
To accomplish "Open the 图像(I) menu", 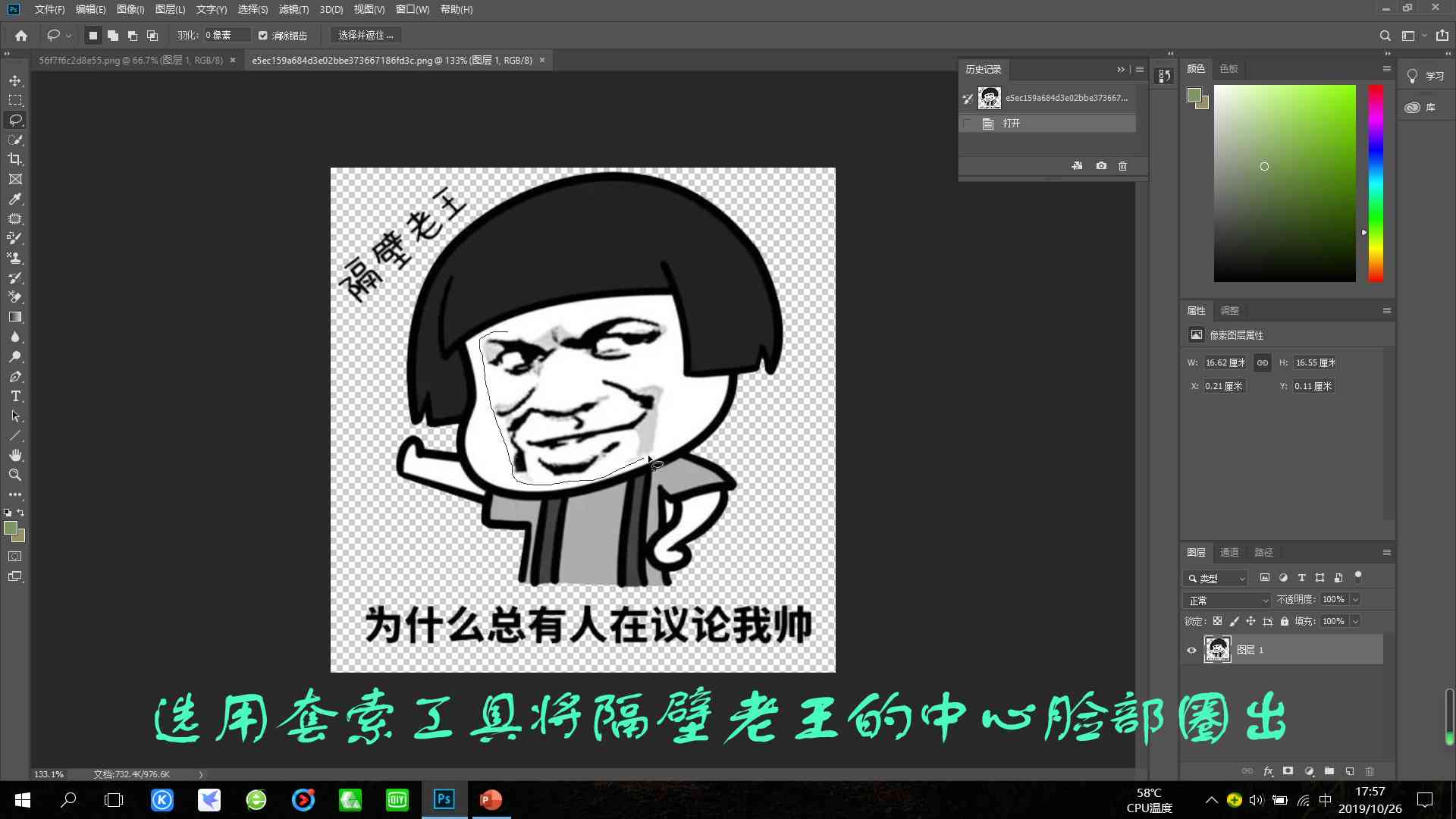I will pyautogui.click(x=130, y=9).
